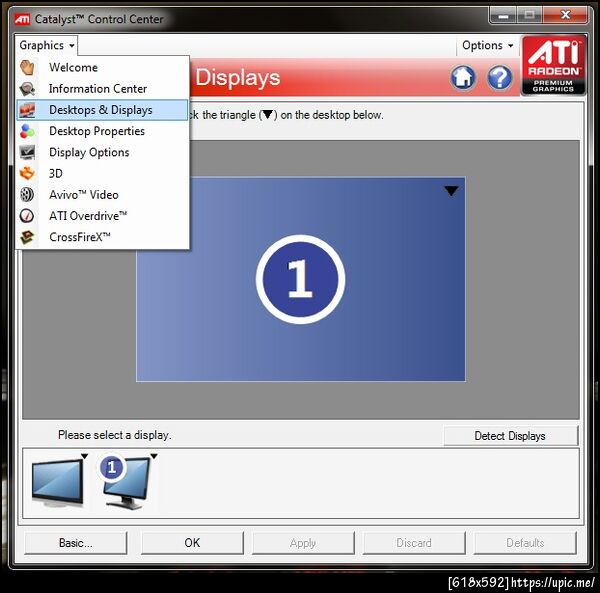Image resolution: width=600 pixels, height=593 pixels.
Task: Select display thumbnail numbered 1
Action: (125, 483)
